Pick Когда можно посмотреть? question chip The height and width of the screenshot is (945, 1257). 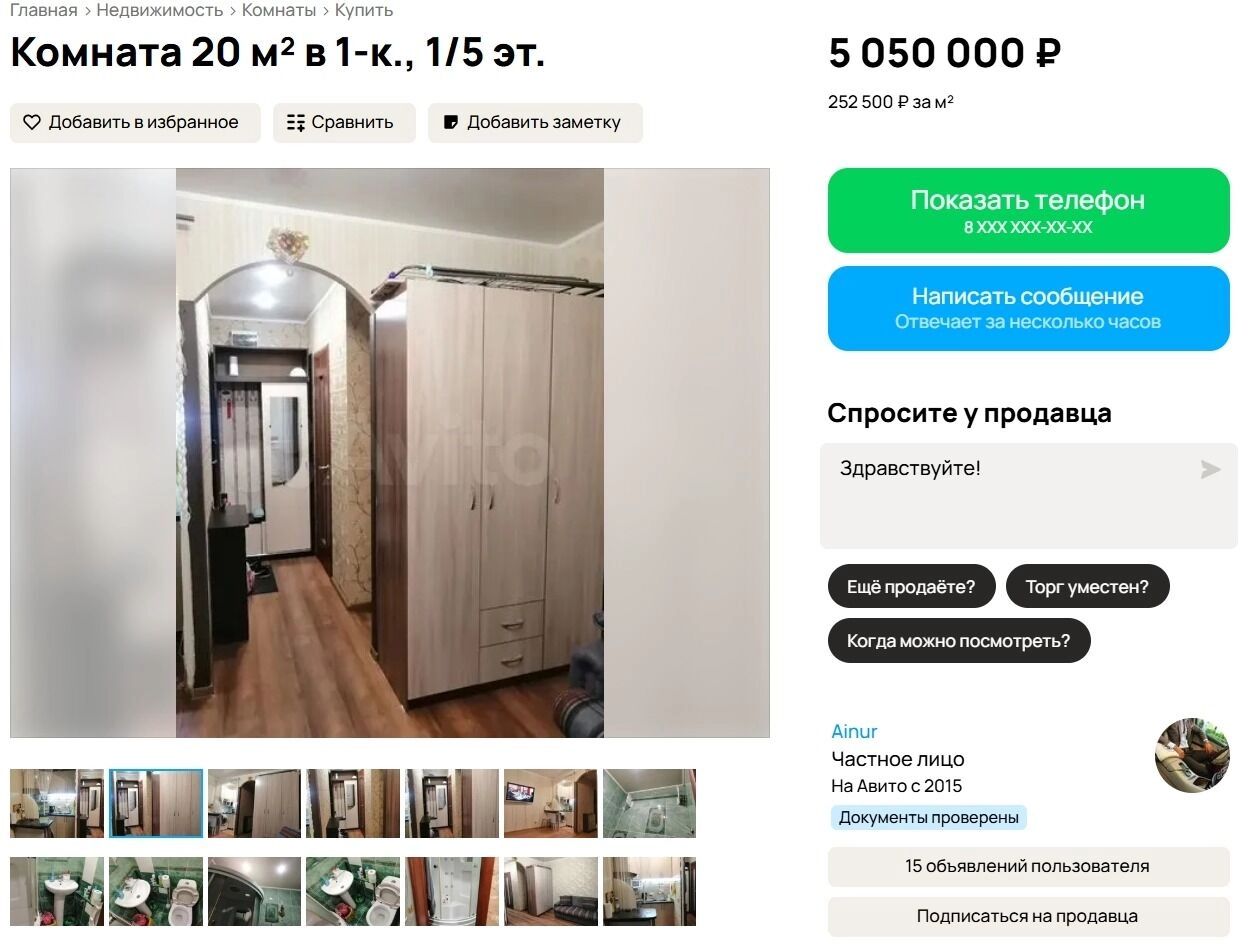[958, 641]
